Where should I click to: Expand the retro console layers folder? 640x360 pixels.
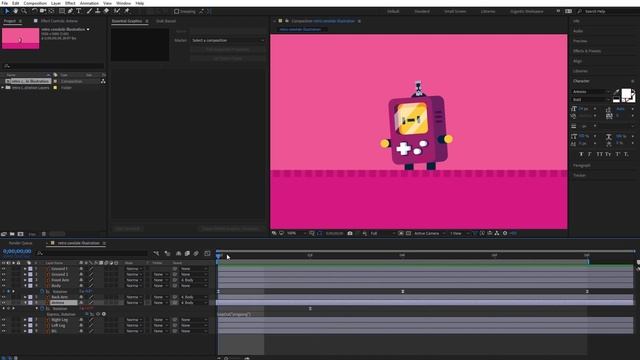3,88
